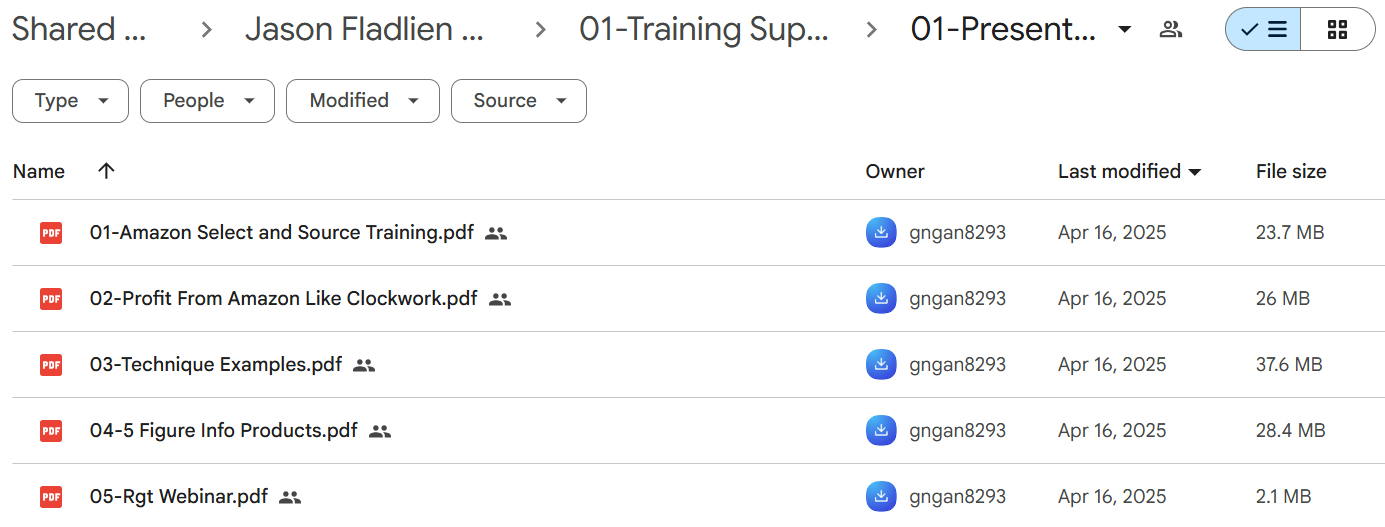Image resolution: width=1385 pixels, height=527 pixels.
Task: Click the sort direction arrow next to Name
Action: 107,171
